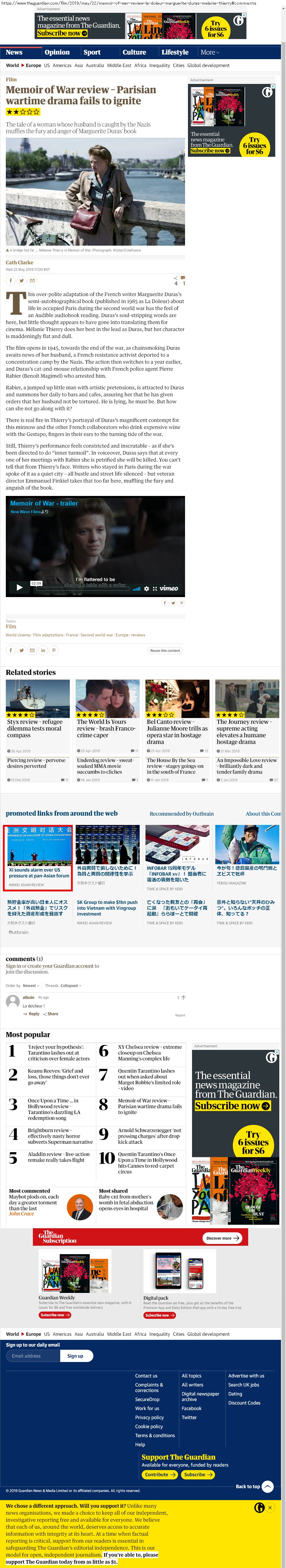Screen dimensions: 286x1568
Task: Open Privacy policy footer link
Action: (x=149, y=1417)
